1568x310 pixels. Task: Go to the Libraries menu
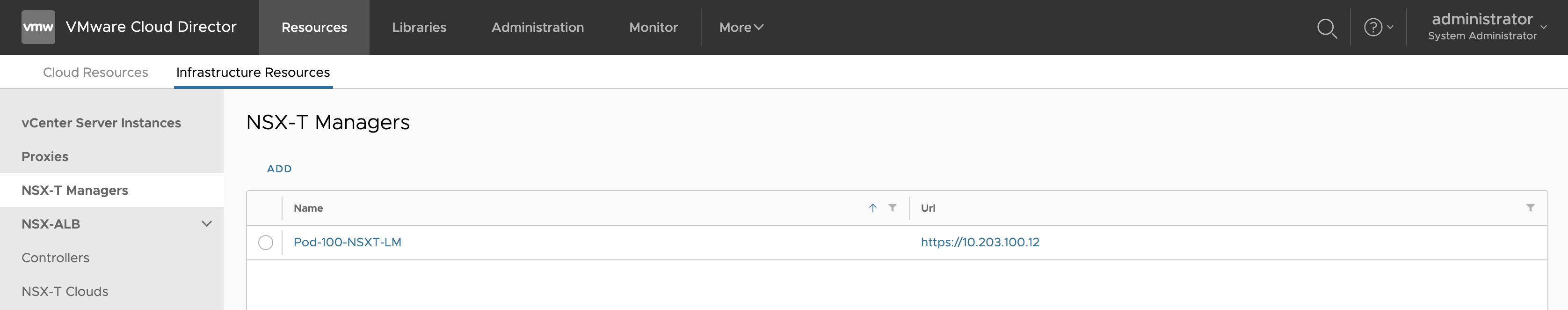(419, 28)
